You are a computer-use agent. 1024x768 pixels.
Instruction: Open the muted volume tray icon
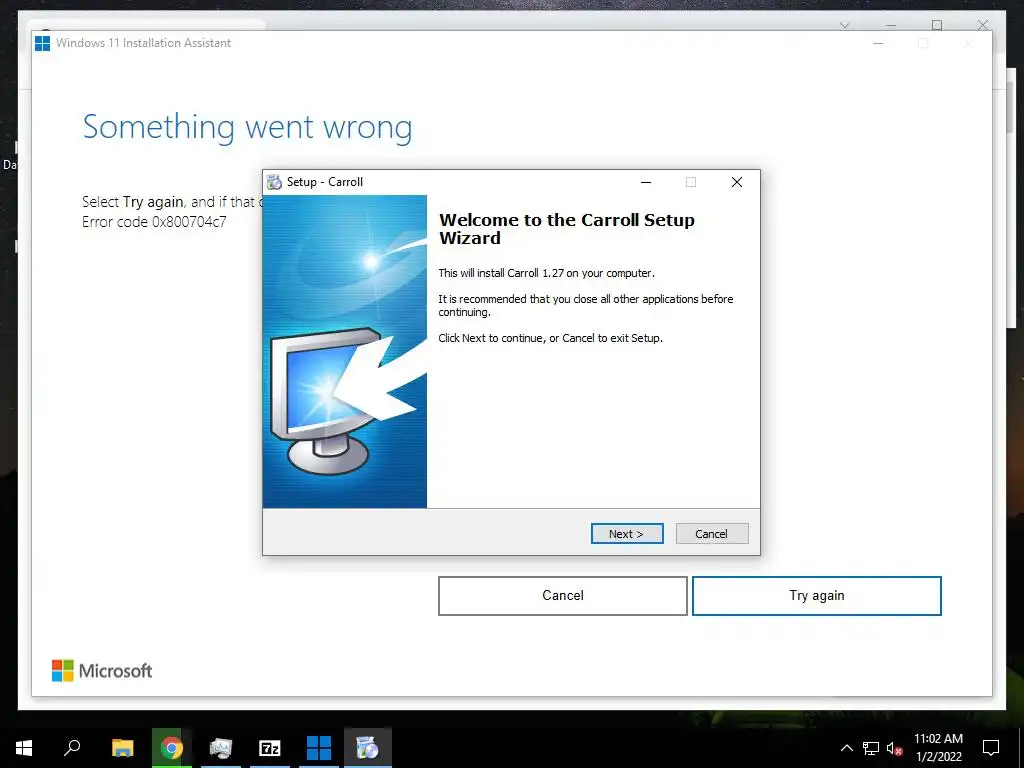[x=895, y=748]
